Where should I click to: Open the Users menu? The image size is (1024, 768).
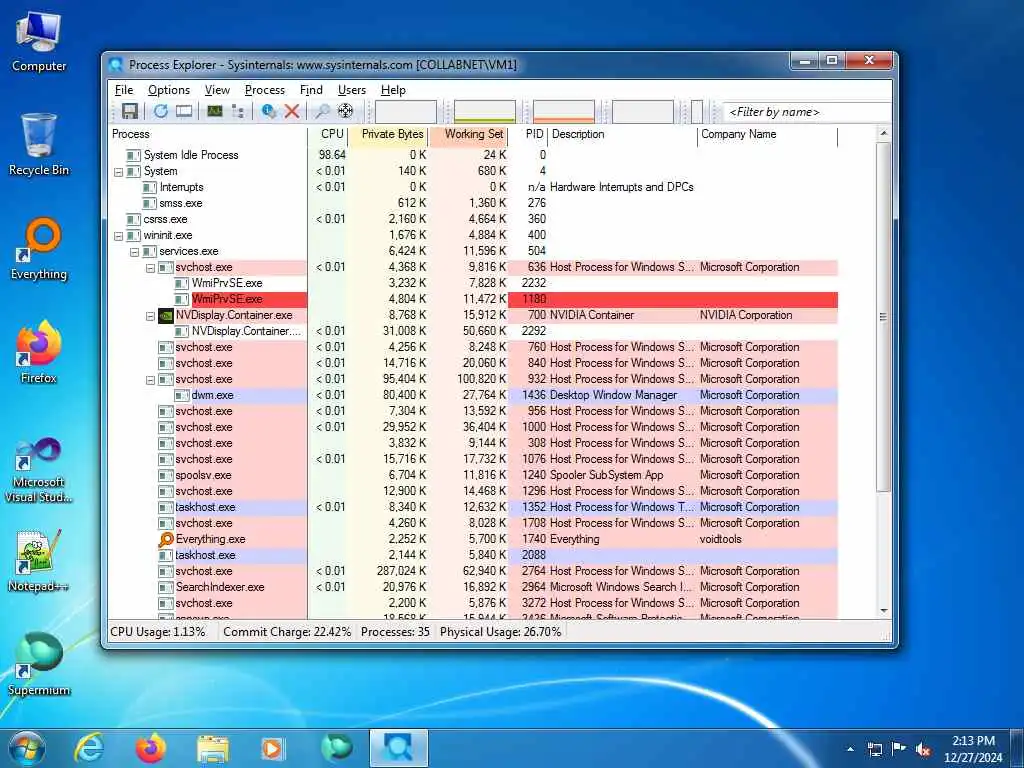point(351,90)
